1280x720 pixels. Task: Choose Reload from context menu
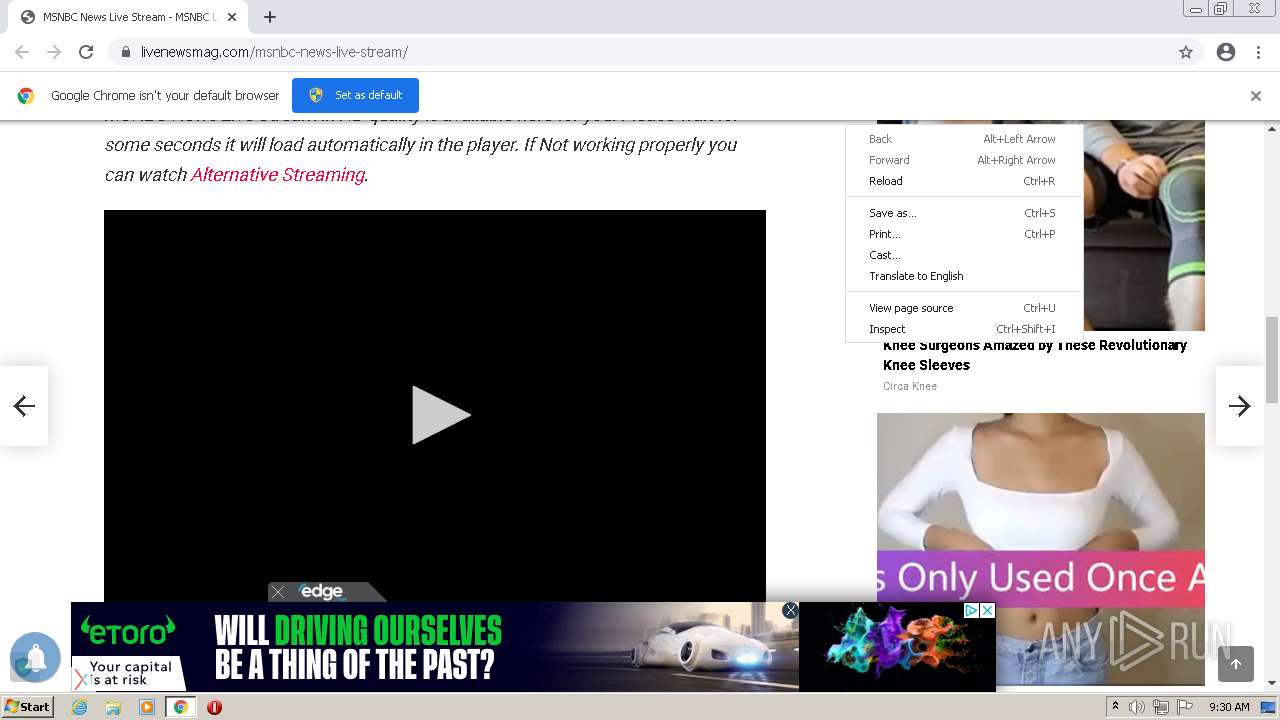tap(964, 181)
